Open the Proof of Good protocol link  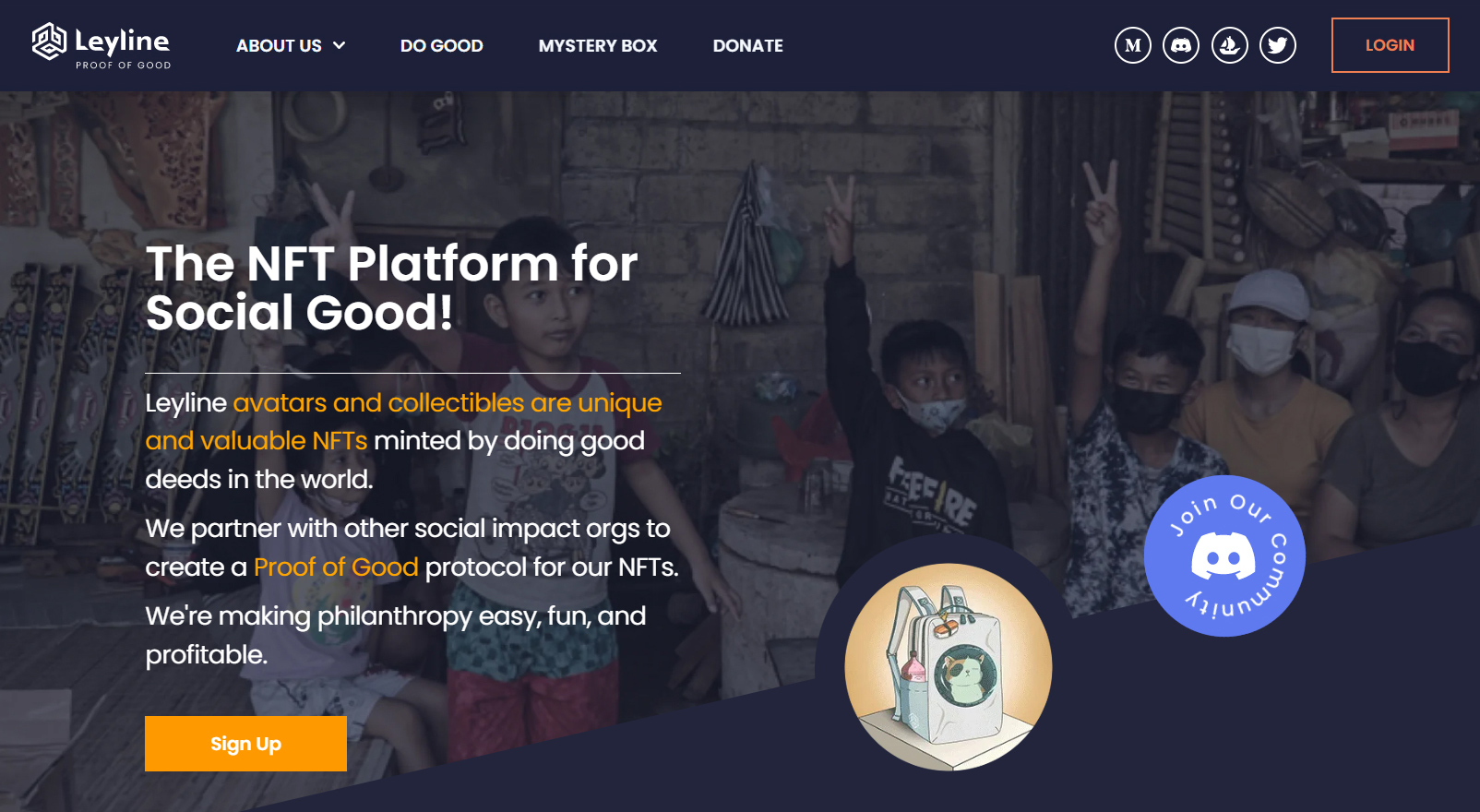(336, 567)
